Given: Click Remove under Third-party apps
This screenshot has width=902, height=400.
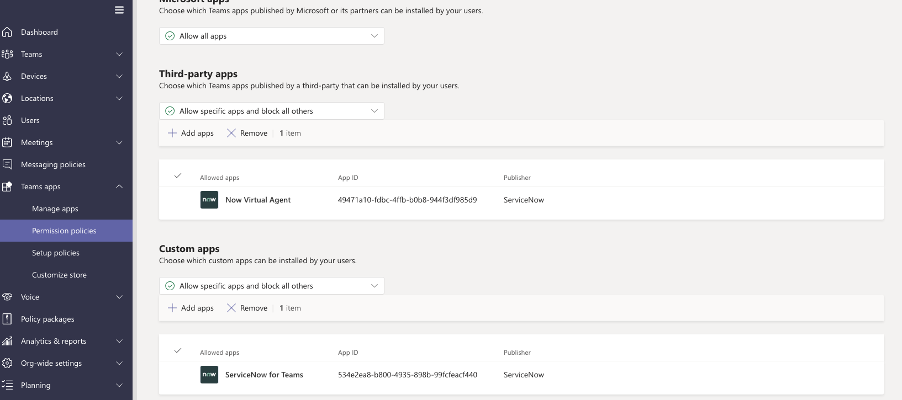Looking at the screenshot, I should click(x=247, y=133).
